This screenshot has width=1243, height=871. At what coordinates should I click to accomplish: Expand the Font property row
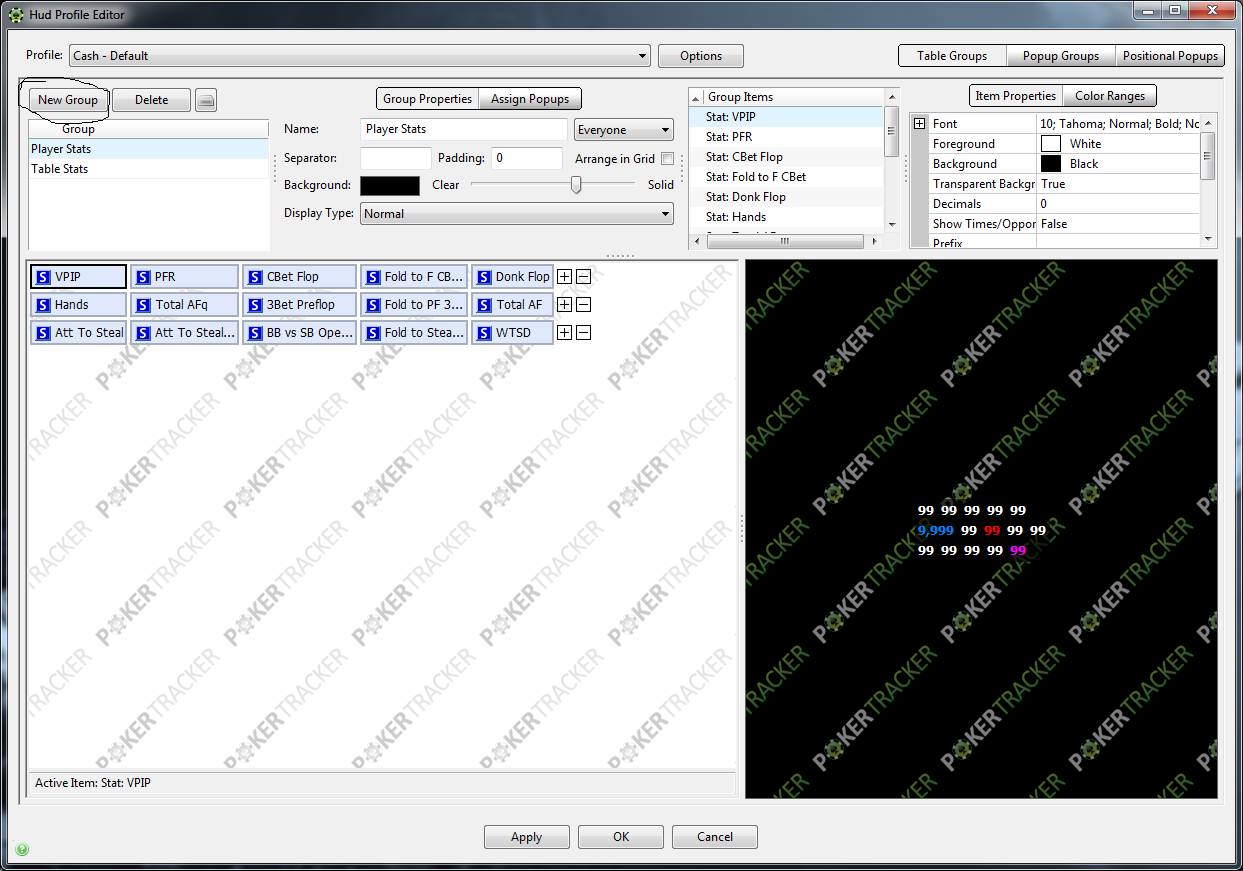pyautogui.click(x=919, y=124)
